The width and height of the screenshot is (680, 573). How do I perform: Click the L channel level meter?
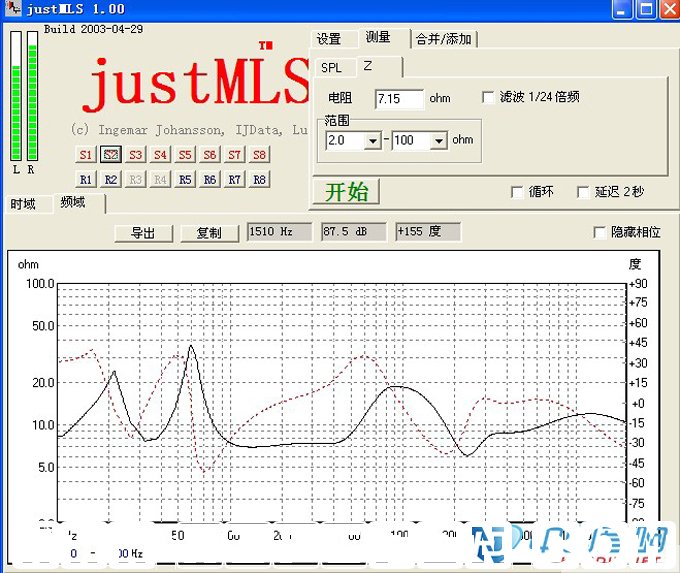pos(16,96)
